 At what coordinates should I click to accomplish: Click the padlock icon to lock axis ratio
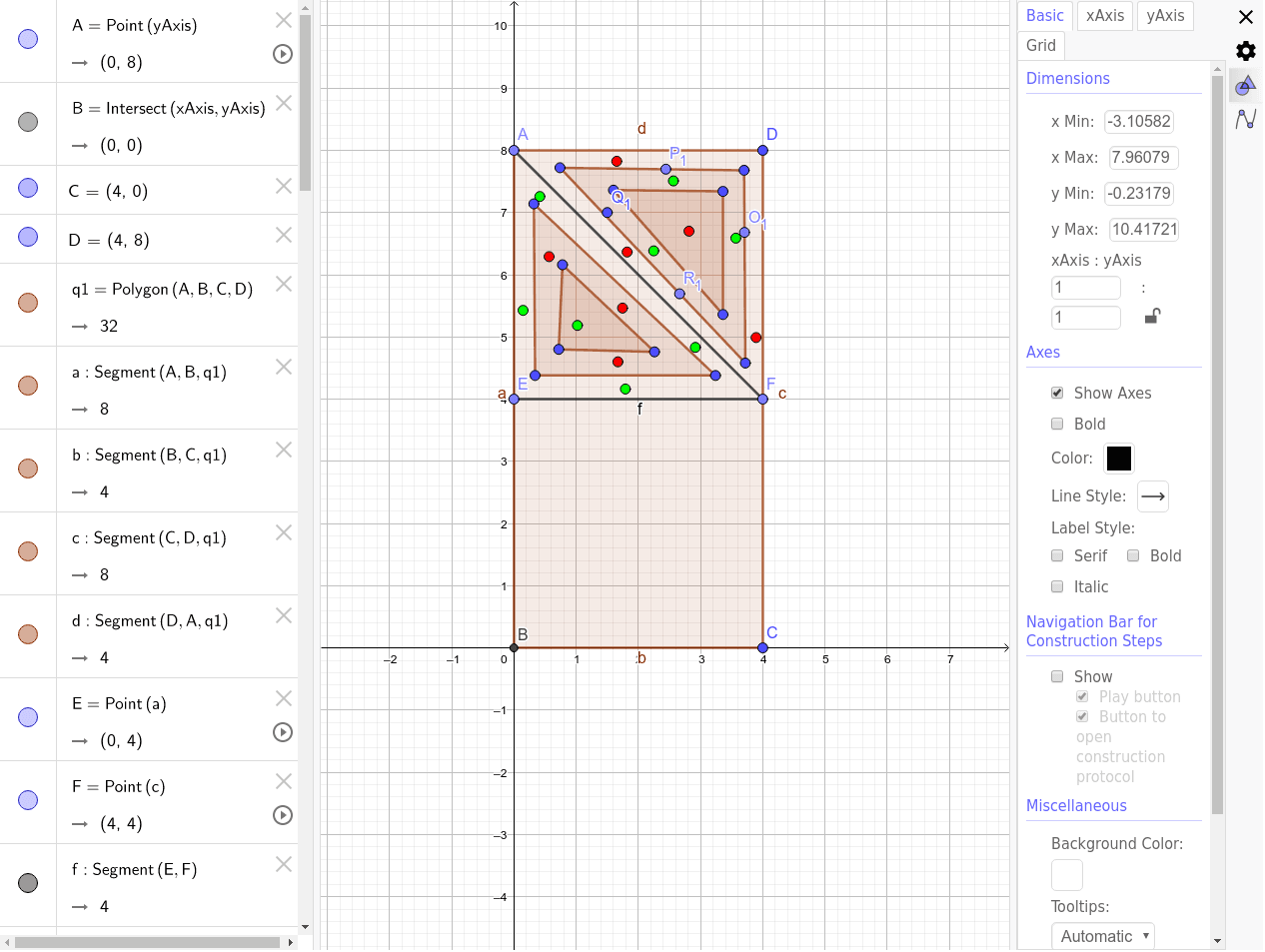click(1151, 316)
